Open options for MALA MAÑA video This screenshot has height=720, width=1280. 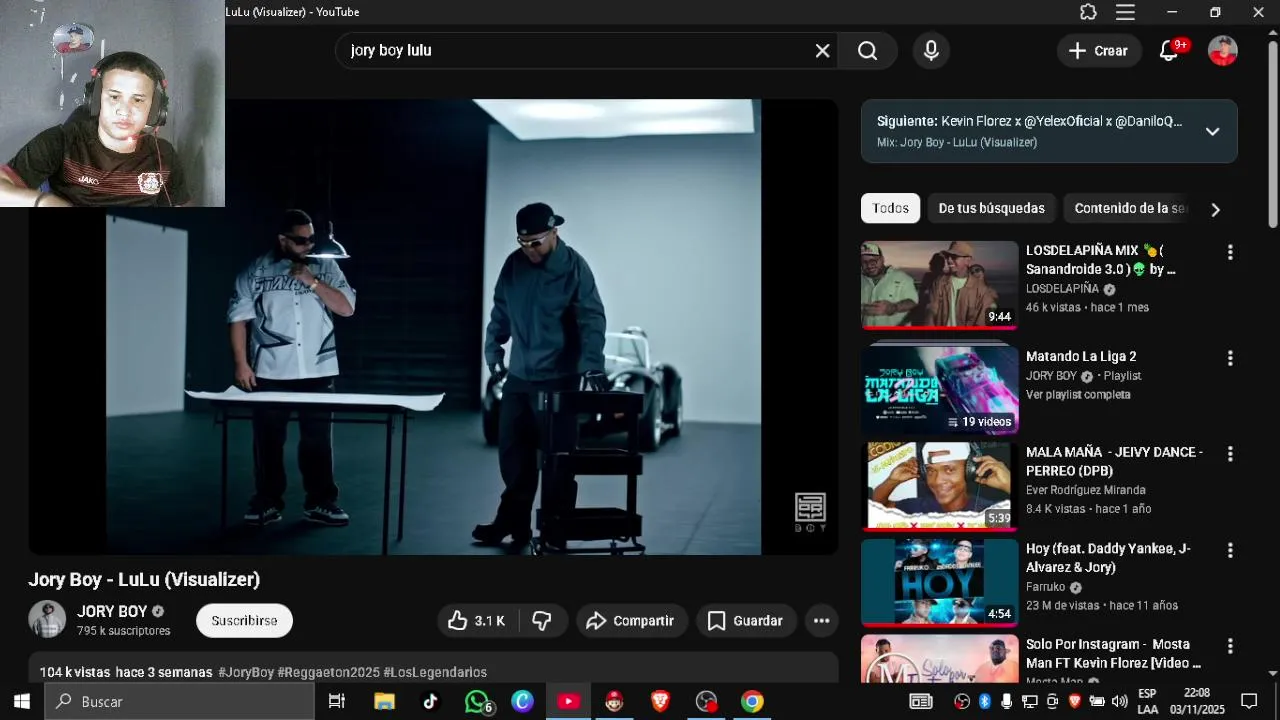(x=1230, y=454)
